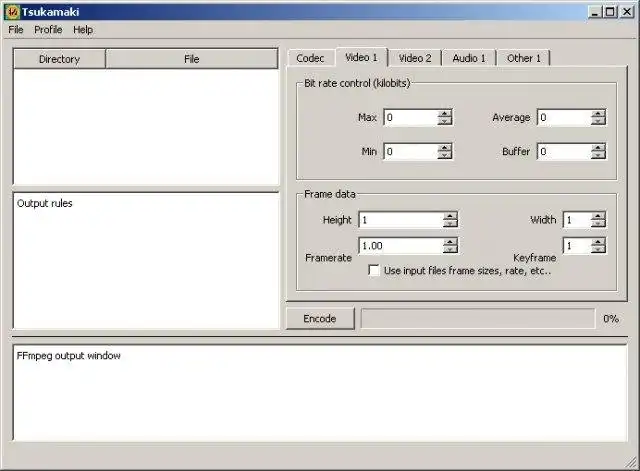The width and height of the screenshot is (640, 471).
Task: Click the Height input field
Action: 401,220
